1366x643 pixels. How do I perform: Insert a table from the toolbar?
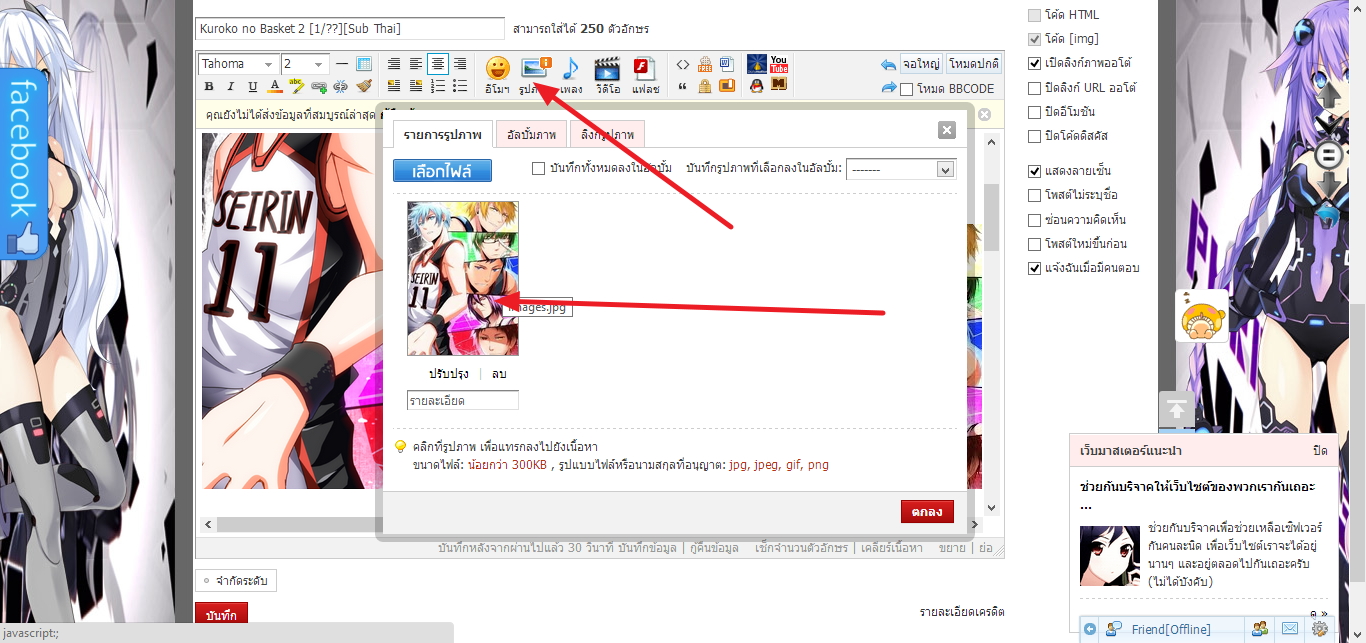click(364, 64)
